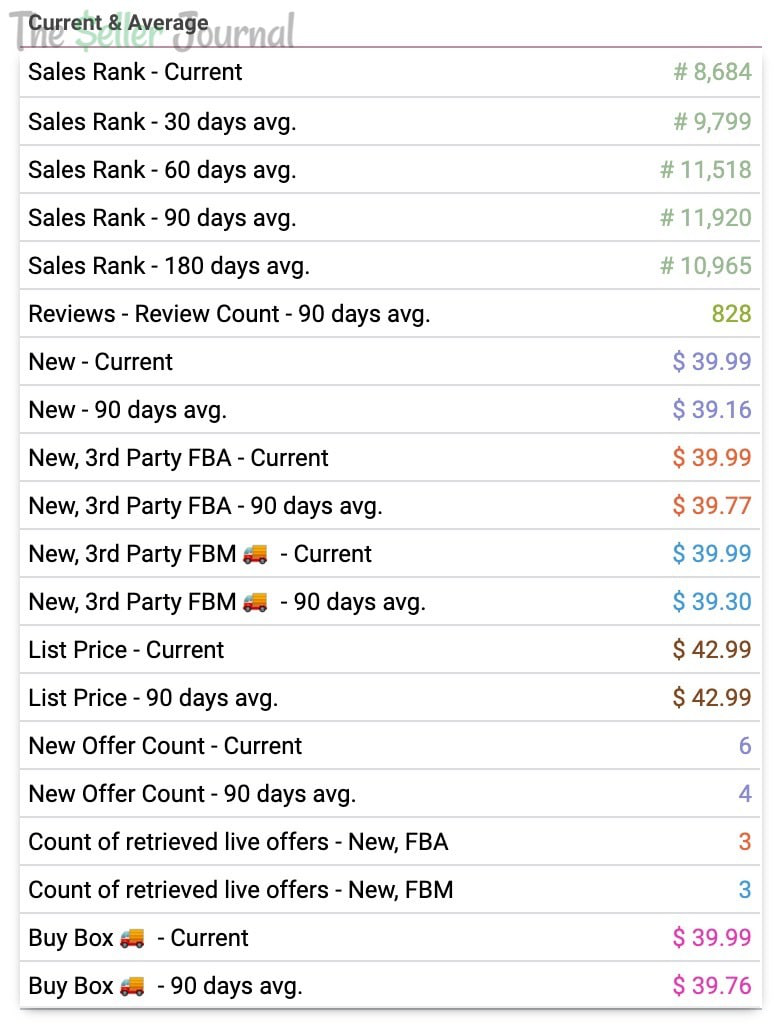
Task: Select the # 8,684 current sales rank value
Action: pyautogui.click(x=711, y=73)
